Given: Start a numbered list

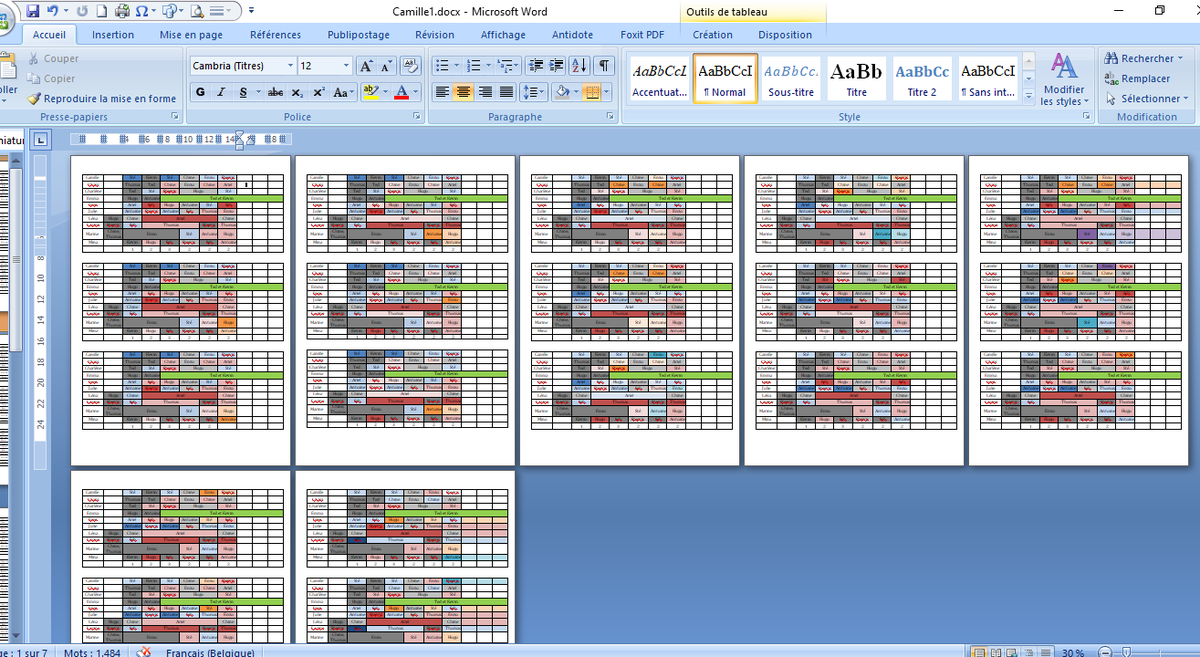Looking at the screenshot, I should [x=474, y=66].
